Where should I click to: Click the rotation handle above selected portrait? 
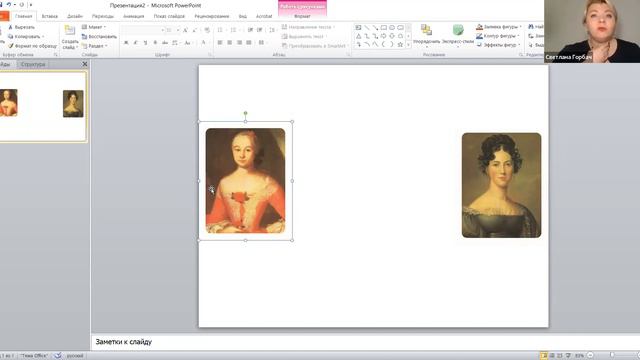coord(245,113)
